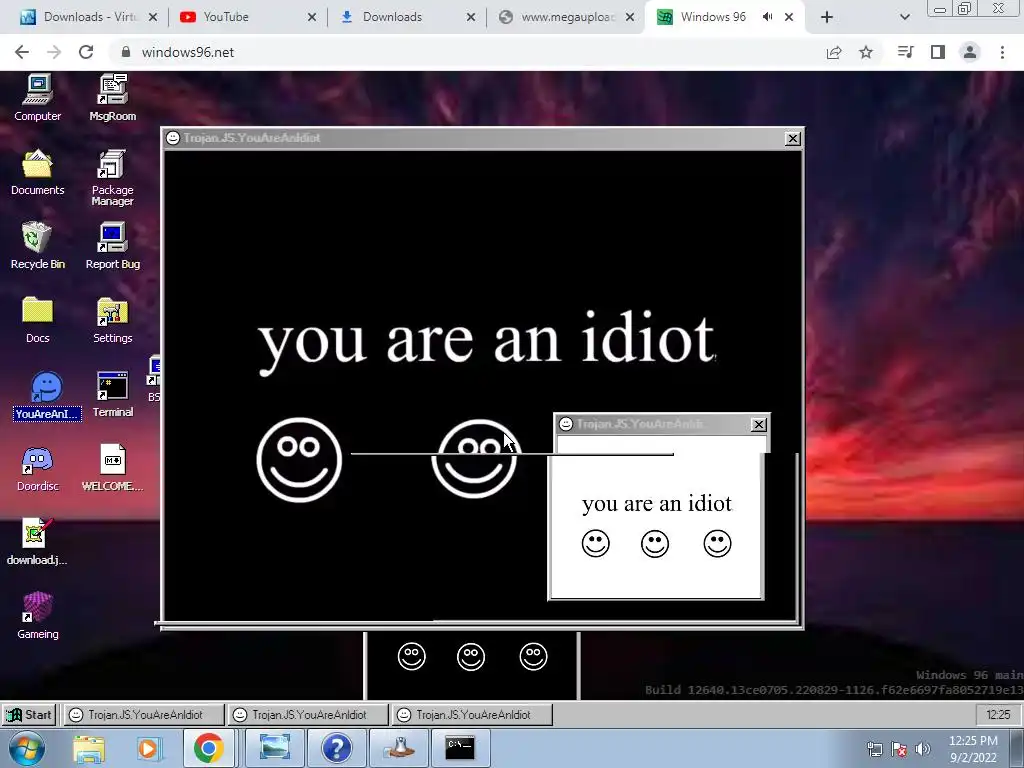The image size is (1024, 768).
Task: Open the Doordisc desktop icon
Action: pyautogui.click(x=37, y=469)
